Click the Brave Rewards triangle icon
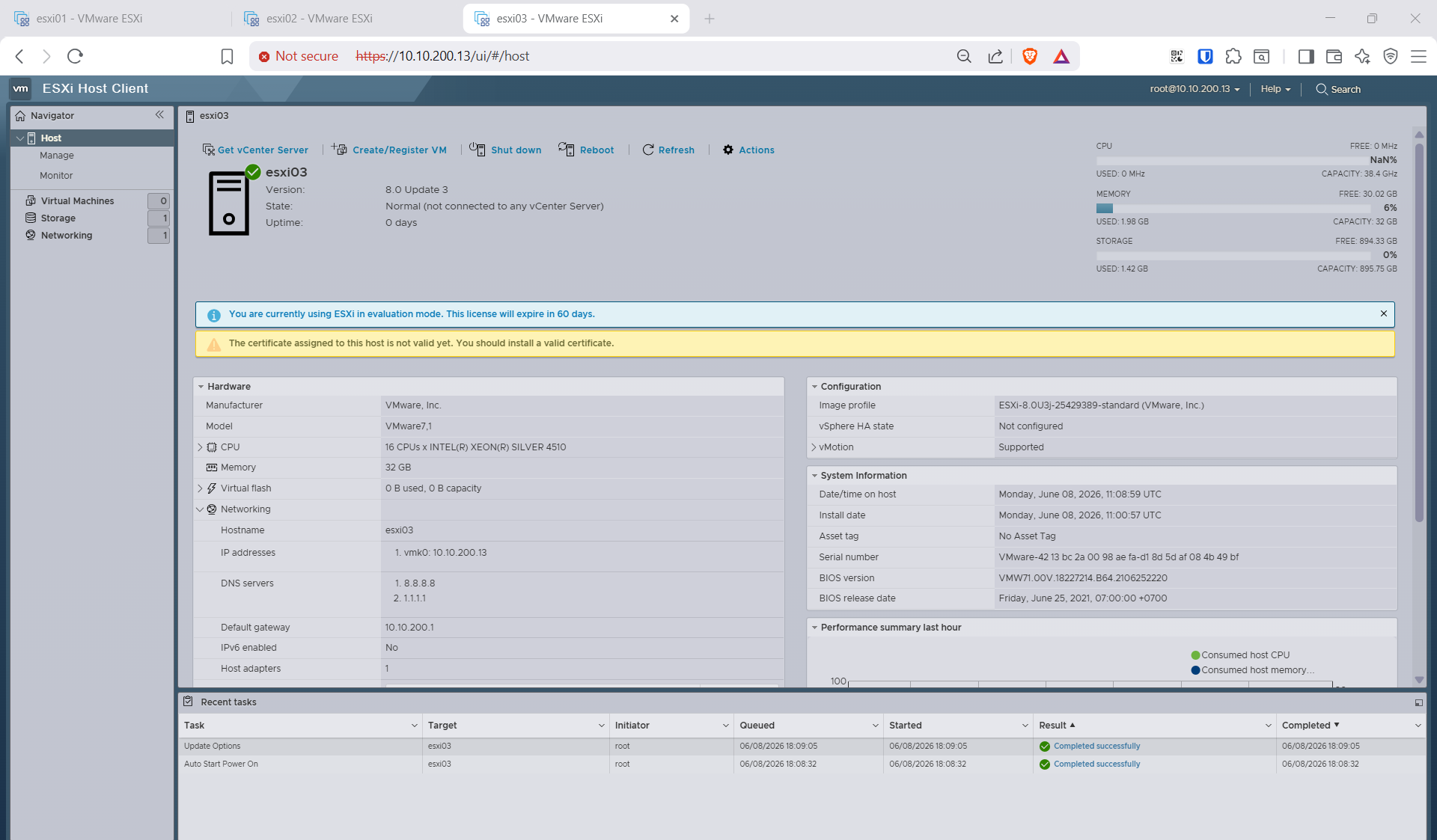This screenshot has width=1437, height=840. 1061,56
